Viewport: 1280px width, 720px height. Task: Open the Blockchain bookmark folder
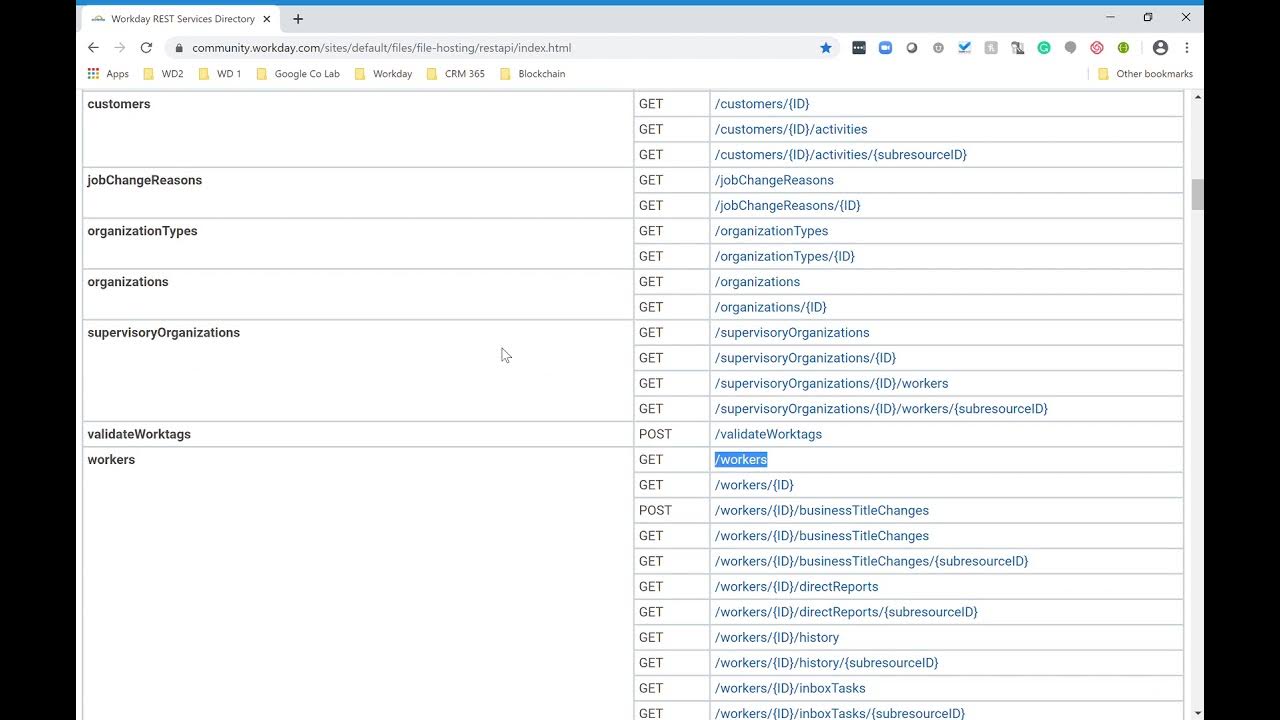tap(532, 73)
